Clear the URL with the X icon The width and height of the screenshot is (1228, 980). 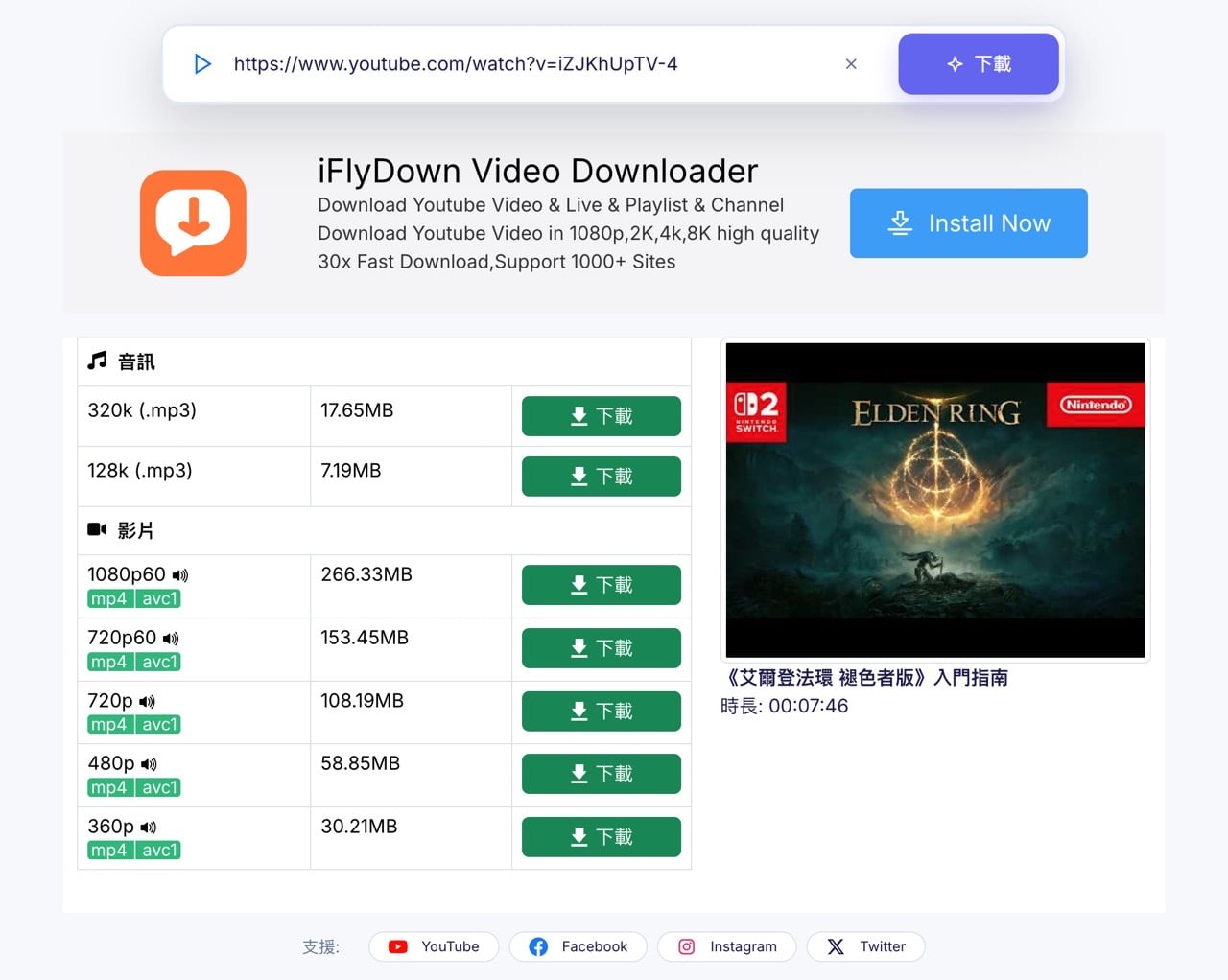(851, 64)
